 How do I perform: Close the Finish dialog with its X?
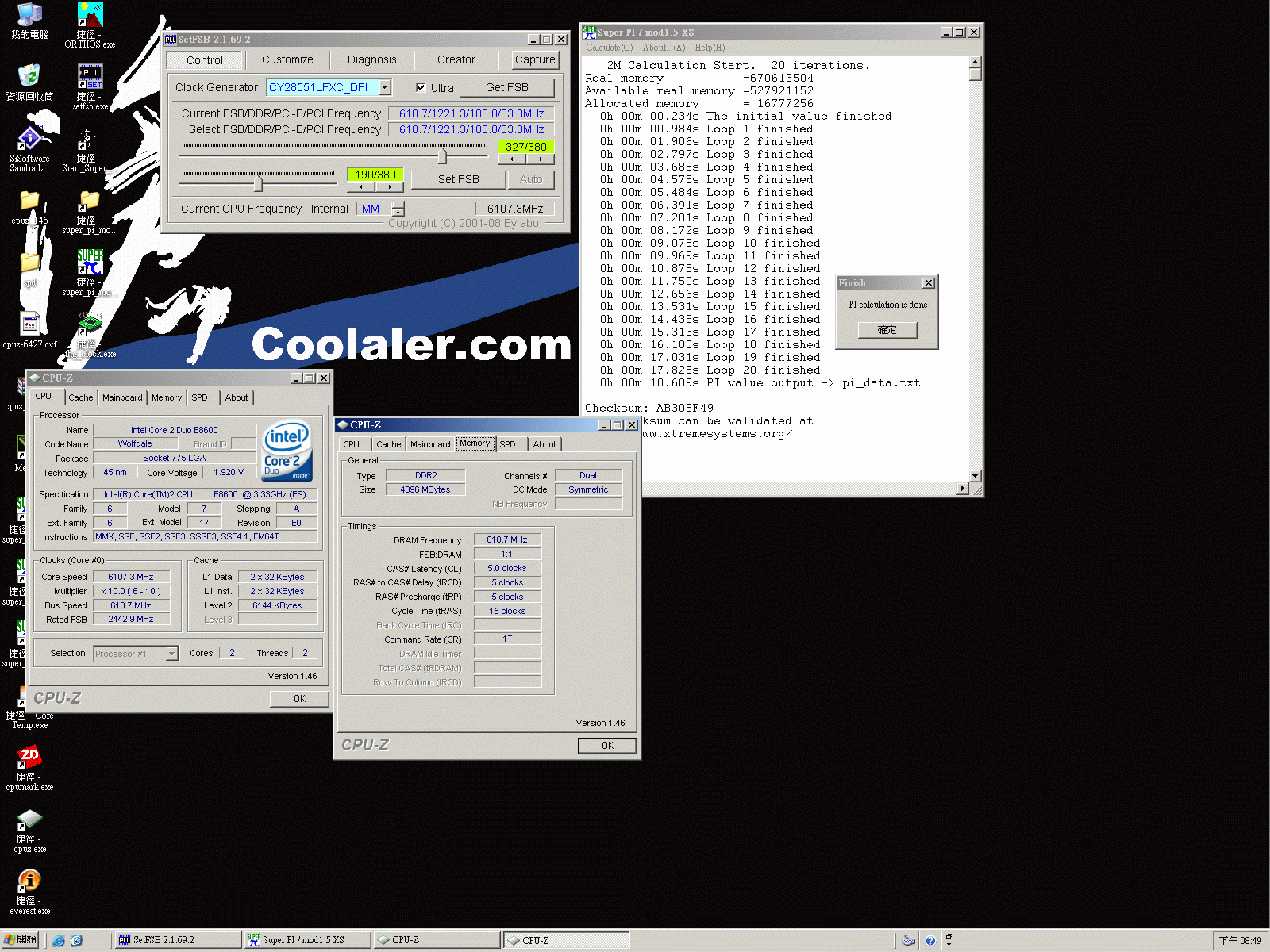tap(929, 283)
